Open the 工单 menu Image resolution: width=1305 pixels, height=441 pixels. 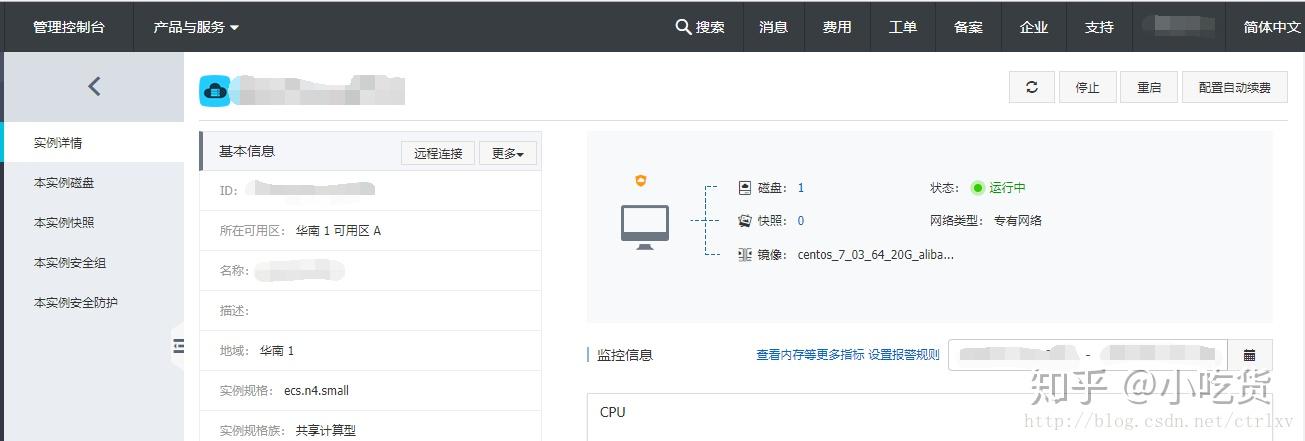903,27
